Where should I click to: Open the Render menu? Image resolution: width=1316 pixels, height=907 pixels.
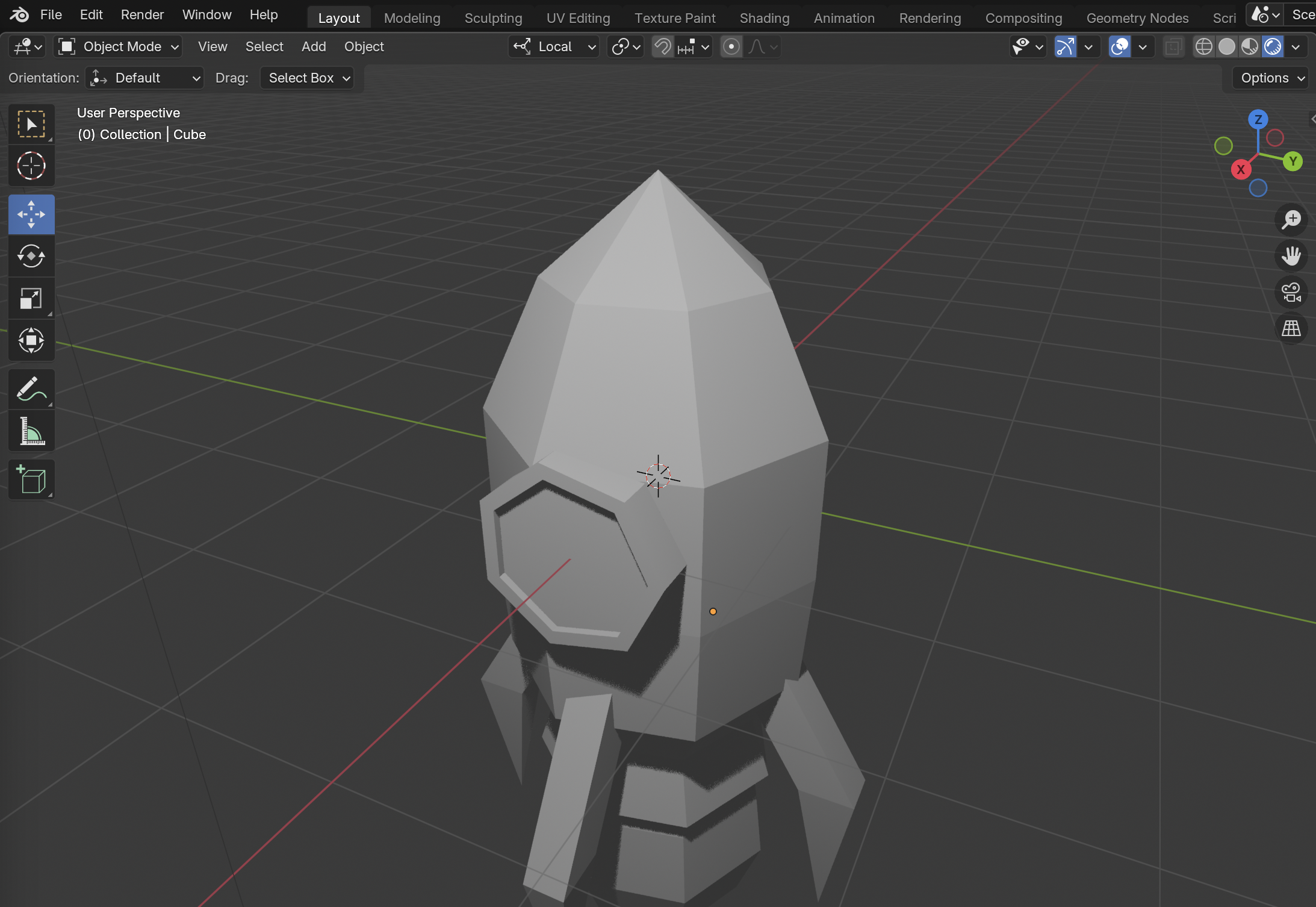[x=142, y=14]
